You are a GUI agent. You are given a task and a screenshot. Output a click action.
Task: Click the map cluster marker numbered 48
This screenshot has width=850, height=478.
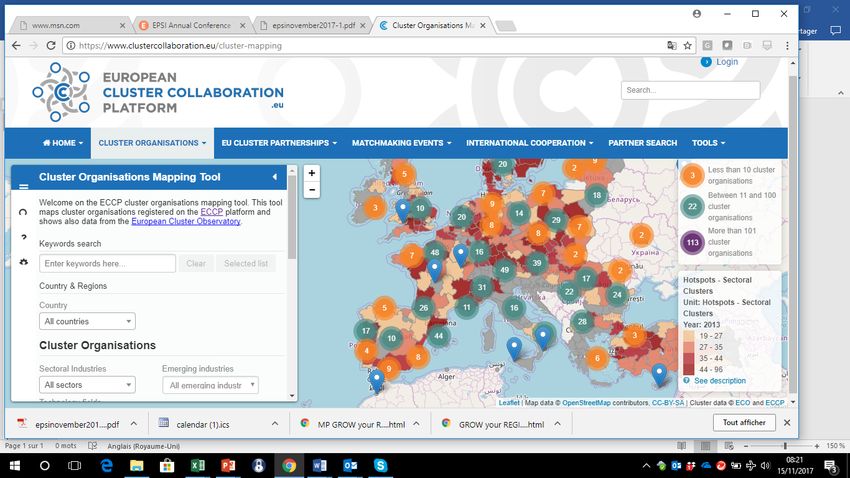tap(435, 252)
